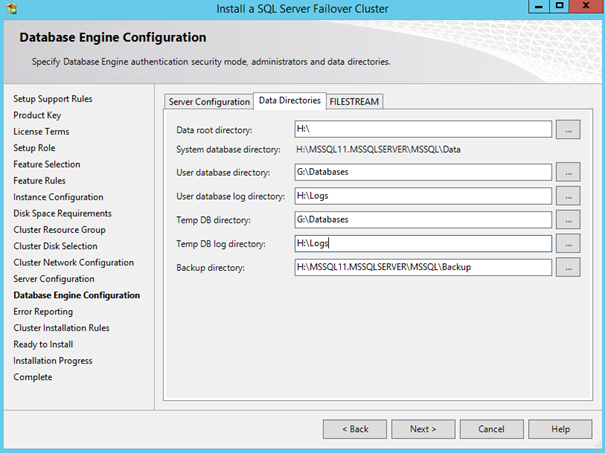This screenshot has width=605, height=453.
Task: Click the Next button
Action: tap(423, 429)
